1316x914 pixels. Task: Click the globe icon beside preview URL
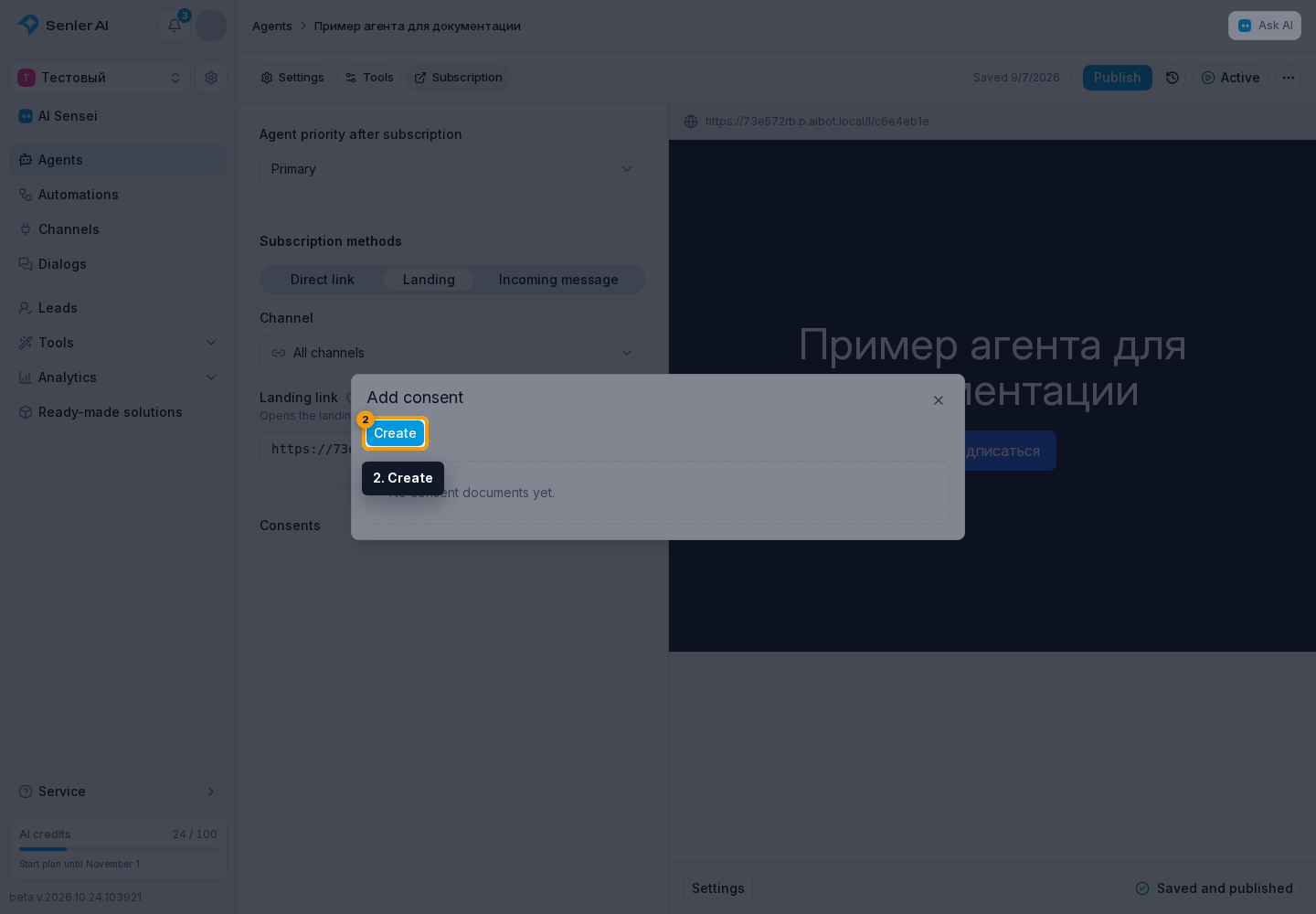tap(691, 122)
